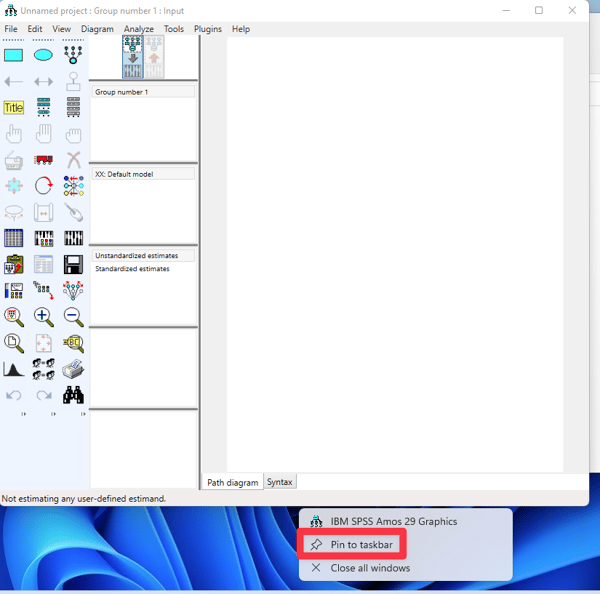Select XX: Default model entry
This screenshot has width=600, height=594.
[143, 174]
